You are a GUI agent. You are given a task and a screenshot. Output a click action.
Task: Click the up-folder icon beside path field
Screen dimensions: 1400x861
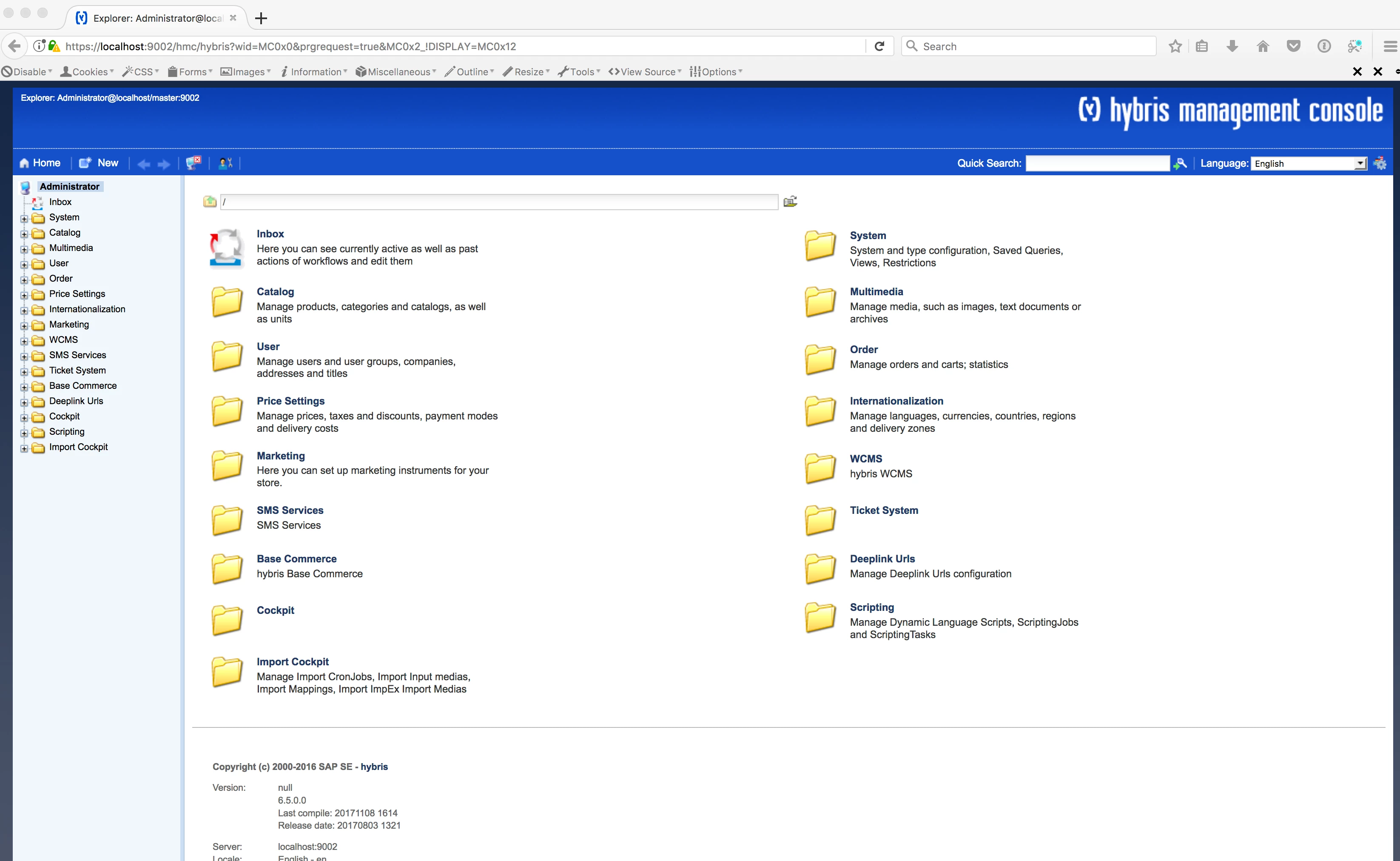tap(209, 202)
